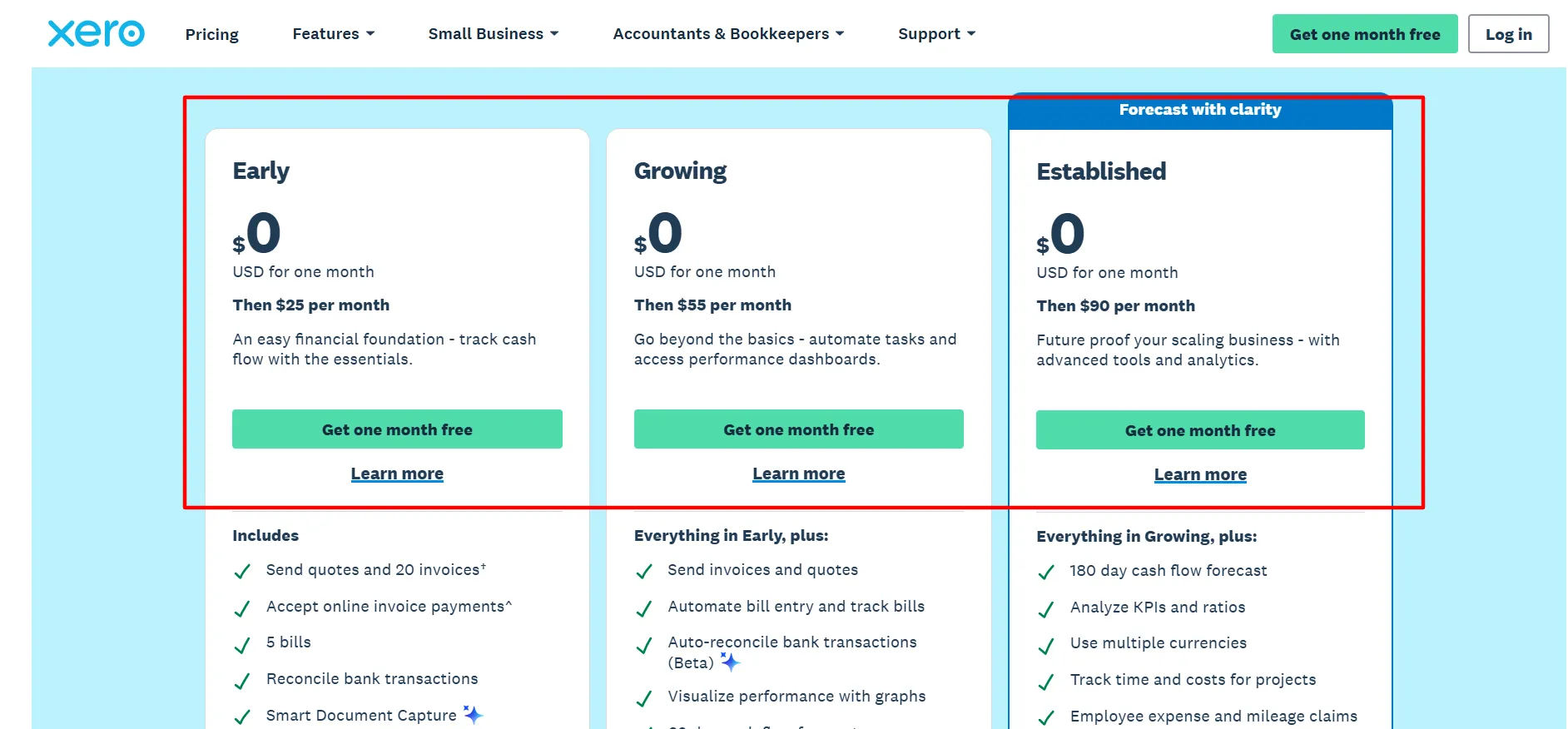This screenshot has height=729, width=1568.
Task: Click the sparkle icon after (Beta)
Action: [730, 662]
